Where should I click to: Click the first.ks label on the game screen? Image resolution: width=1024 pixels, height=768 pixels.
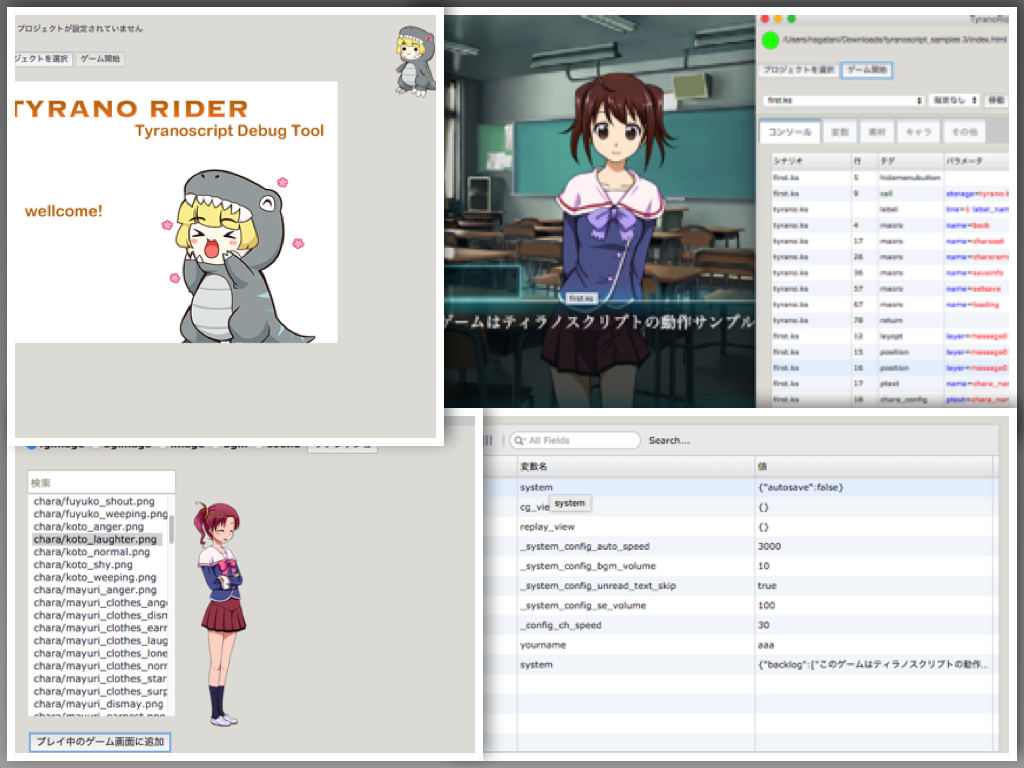click(x=580, y=298)
